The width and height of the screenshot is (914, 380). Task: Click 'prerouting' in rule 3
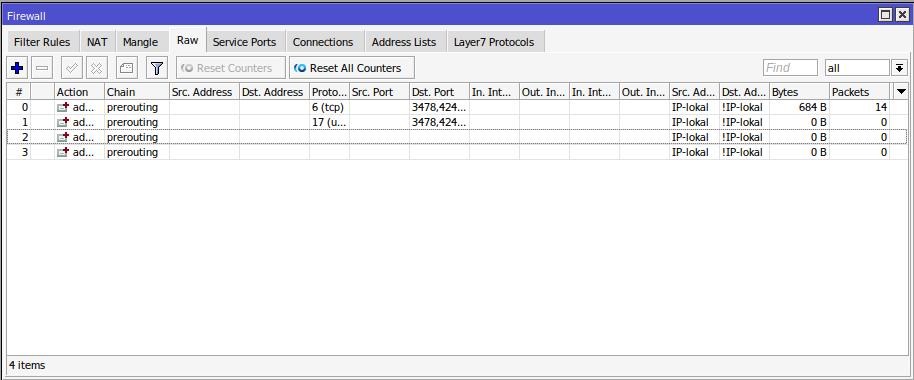click(132, 153)
